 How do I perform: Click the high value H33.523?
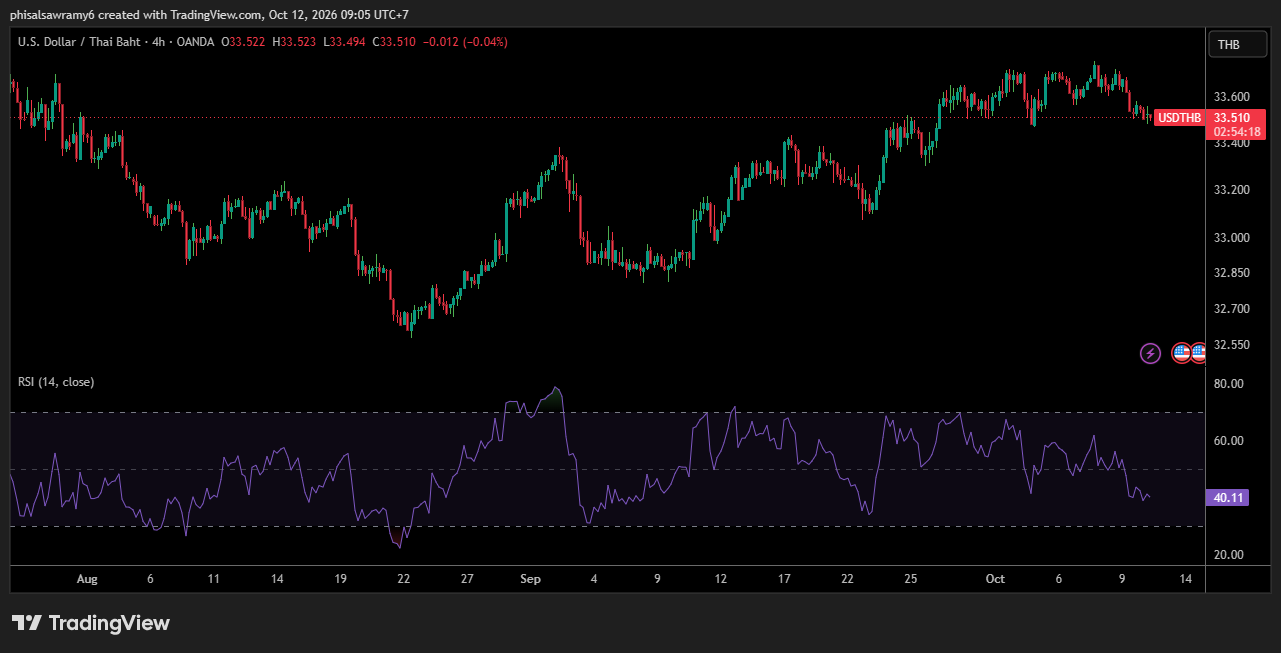click(x=294, y=42)
